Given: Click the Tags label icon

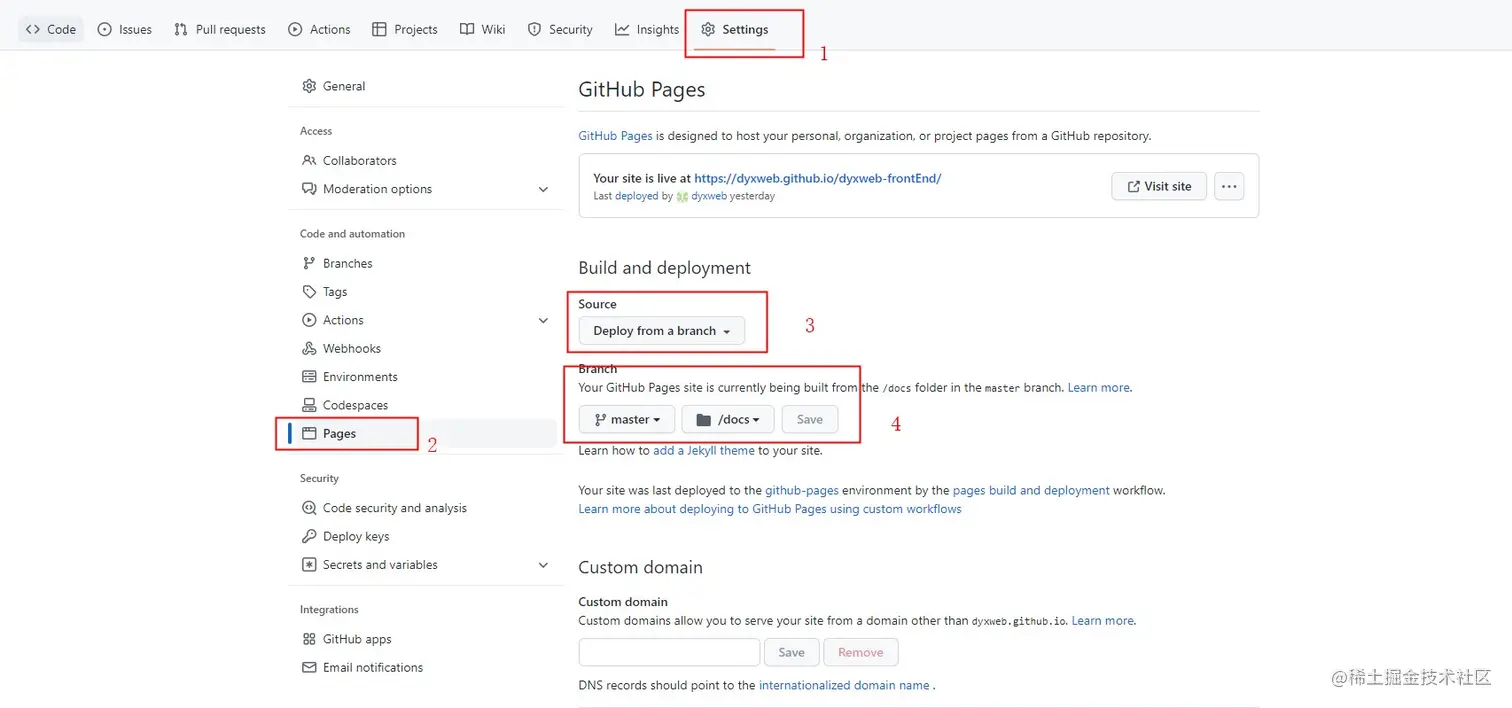Looking at the screenshot, I should 309,292.
